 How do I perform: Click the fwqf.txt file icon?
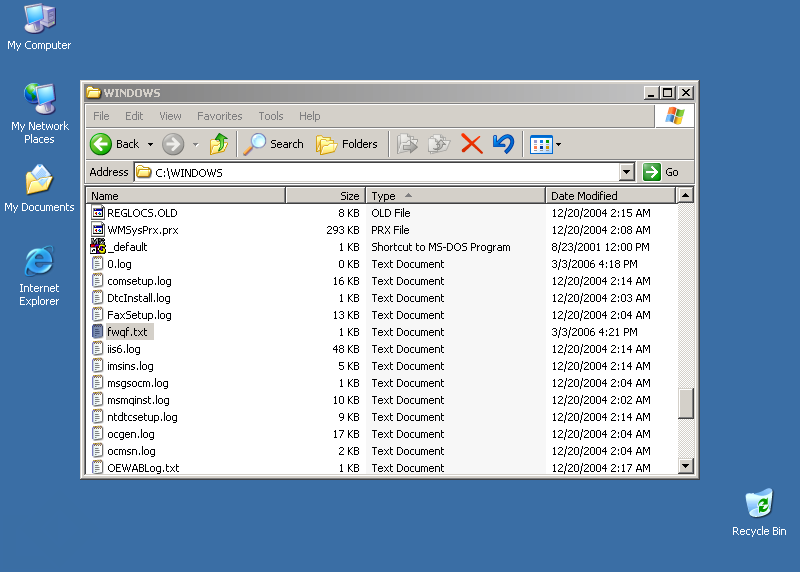point(97,332)
